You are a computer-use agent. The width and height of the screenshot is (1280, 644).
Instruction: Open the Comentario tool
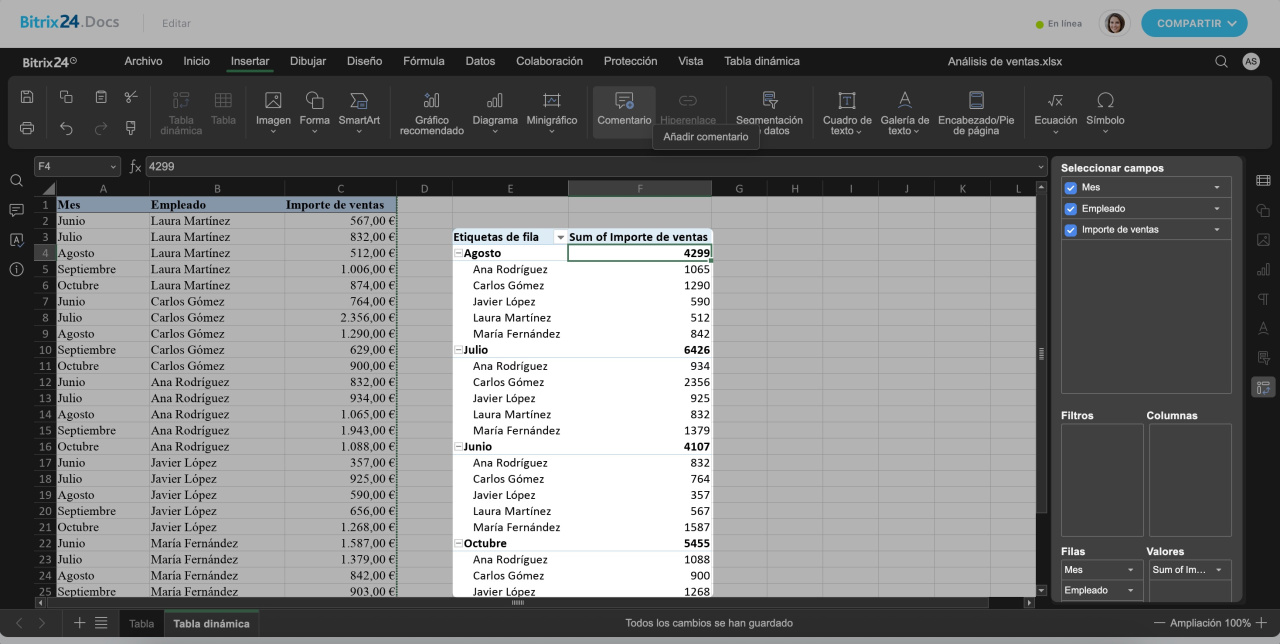(x=624, y=110)
